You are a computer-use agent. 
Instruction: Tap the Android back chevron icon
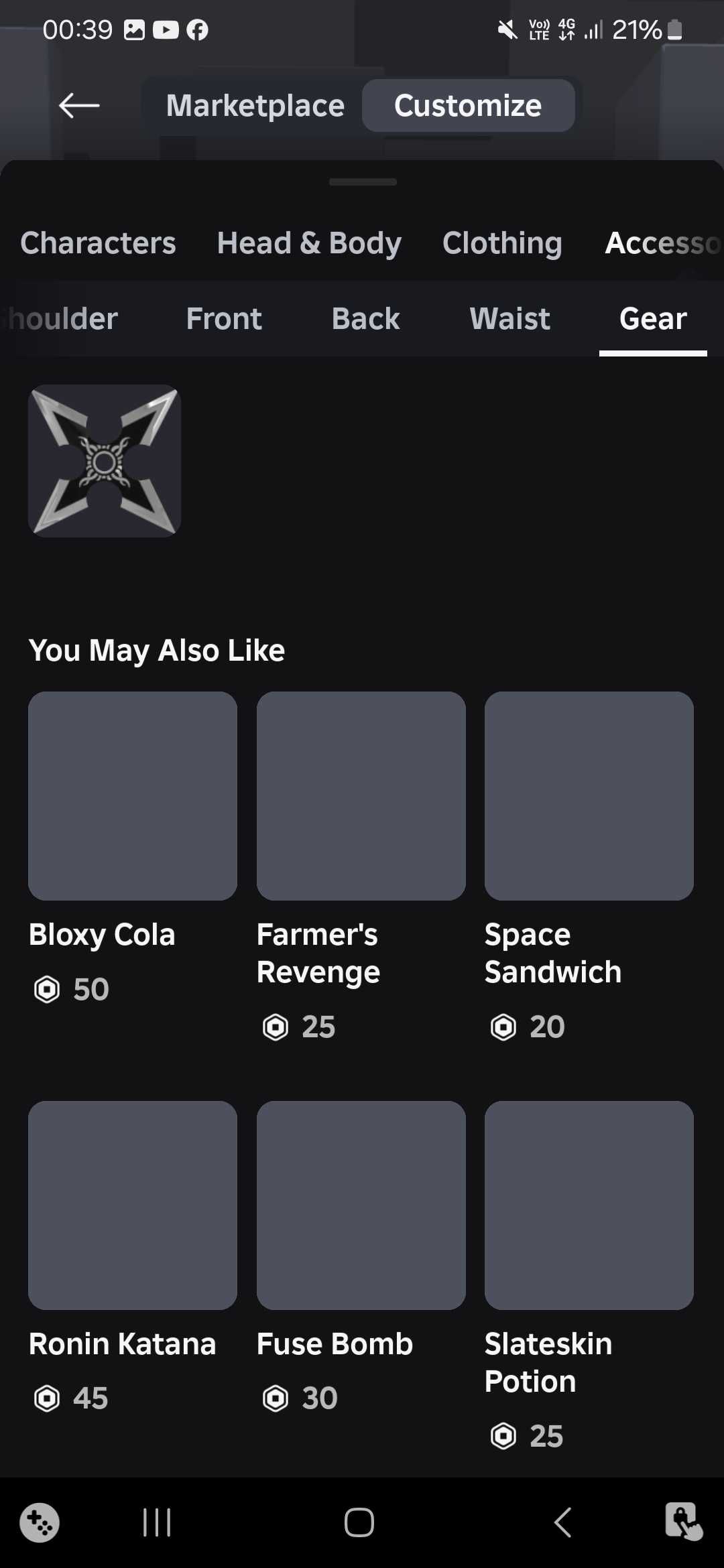[563, 1522]
